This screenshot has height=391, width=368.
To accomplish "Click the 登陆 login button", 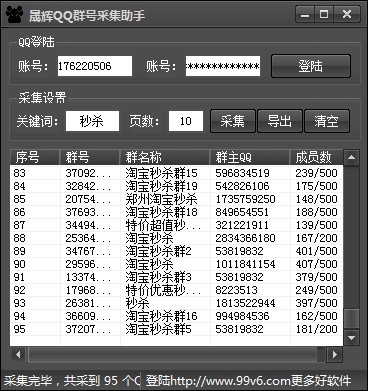I will [311, 66].
